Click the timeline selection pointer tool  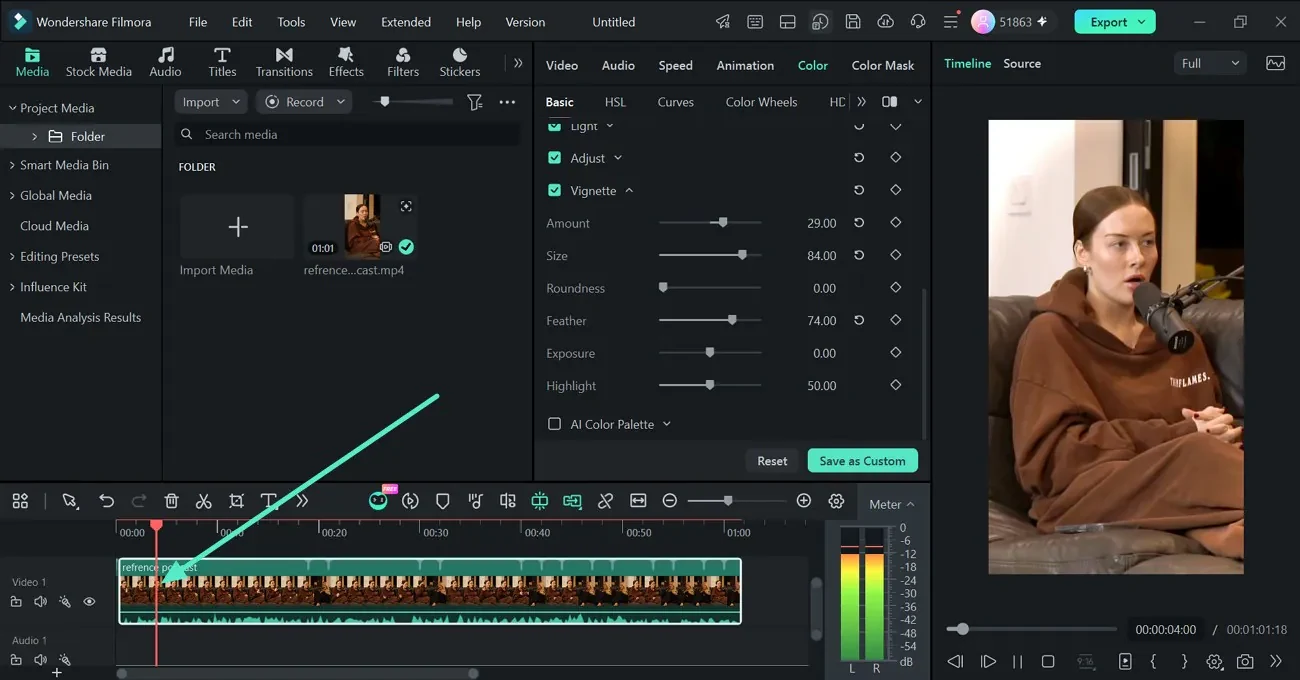(x=70, y=501)
